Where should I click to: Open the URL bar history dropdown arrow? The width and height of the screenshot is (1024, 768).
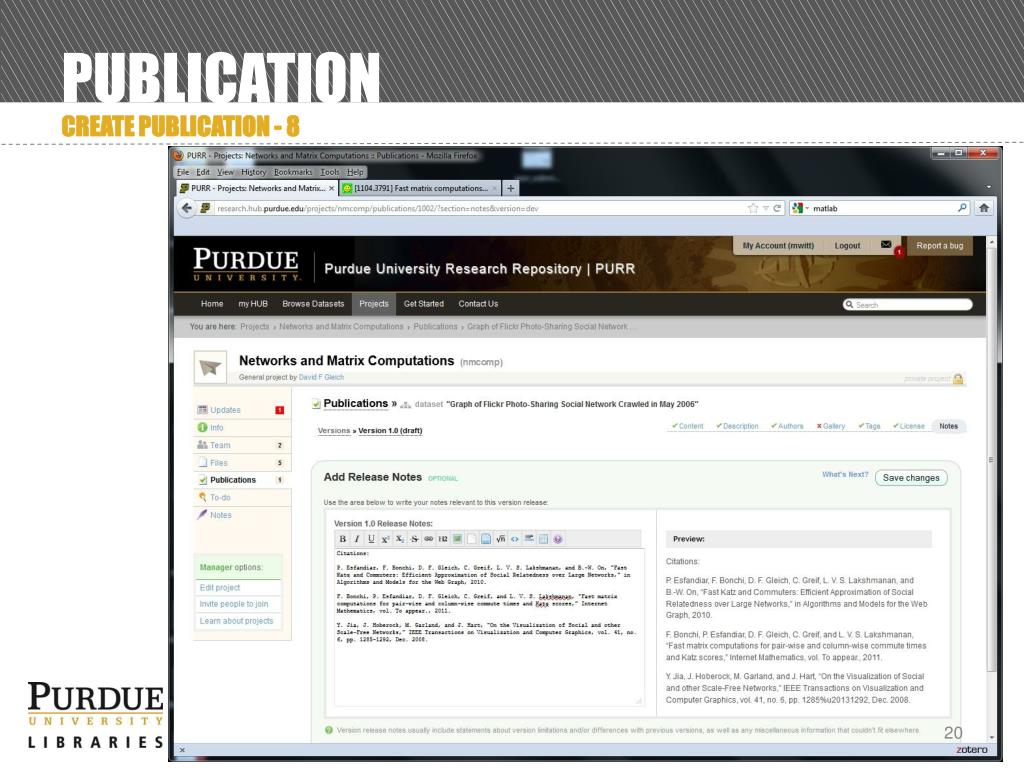(765, 208)
